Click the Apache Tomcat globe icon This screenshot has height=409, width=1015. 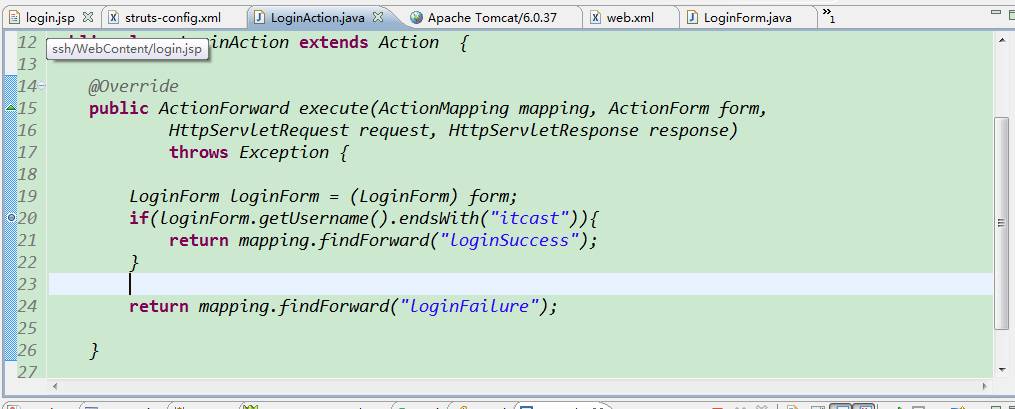click(x=417, y=18)
